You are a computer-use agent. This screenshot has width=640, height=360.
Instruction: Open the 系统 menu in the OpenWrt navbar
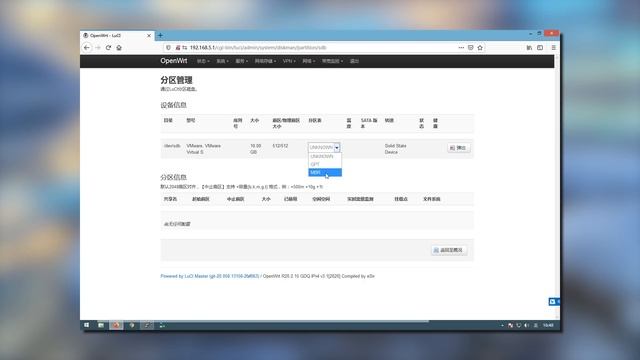tap(222, 61)
